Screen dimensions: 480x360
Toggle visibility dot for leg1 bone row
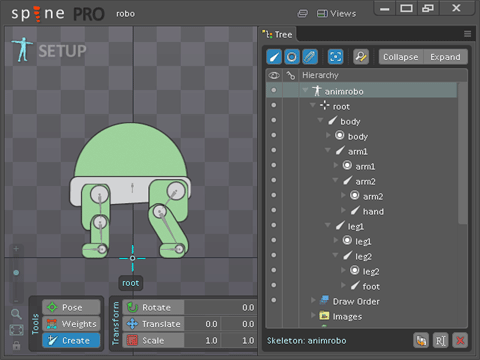274,225
